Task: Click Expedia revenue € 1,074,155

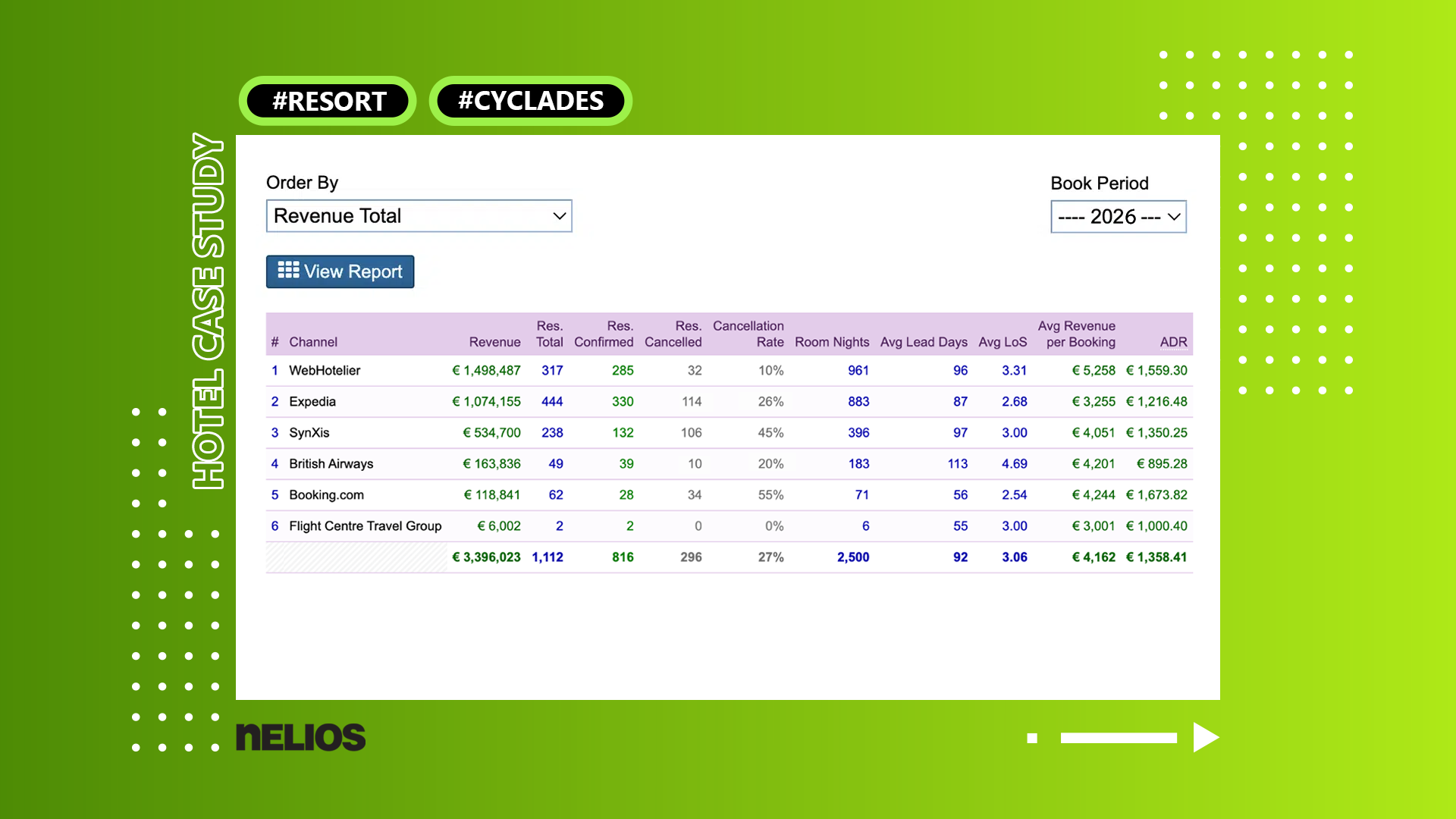Action: pos(486,402)
